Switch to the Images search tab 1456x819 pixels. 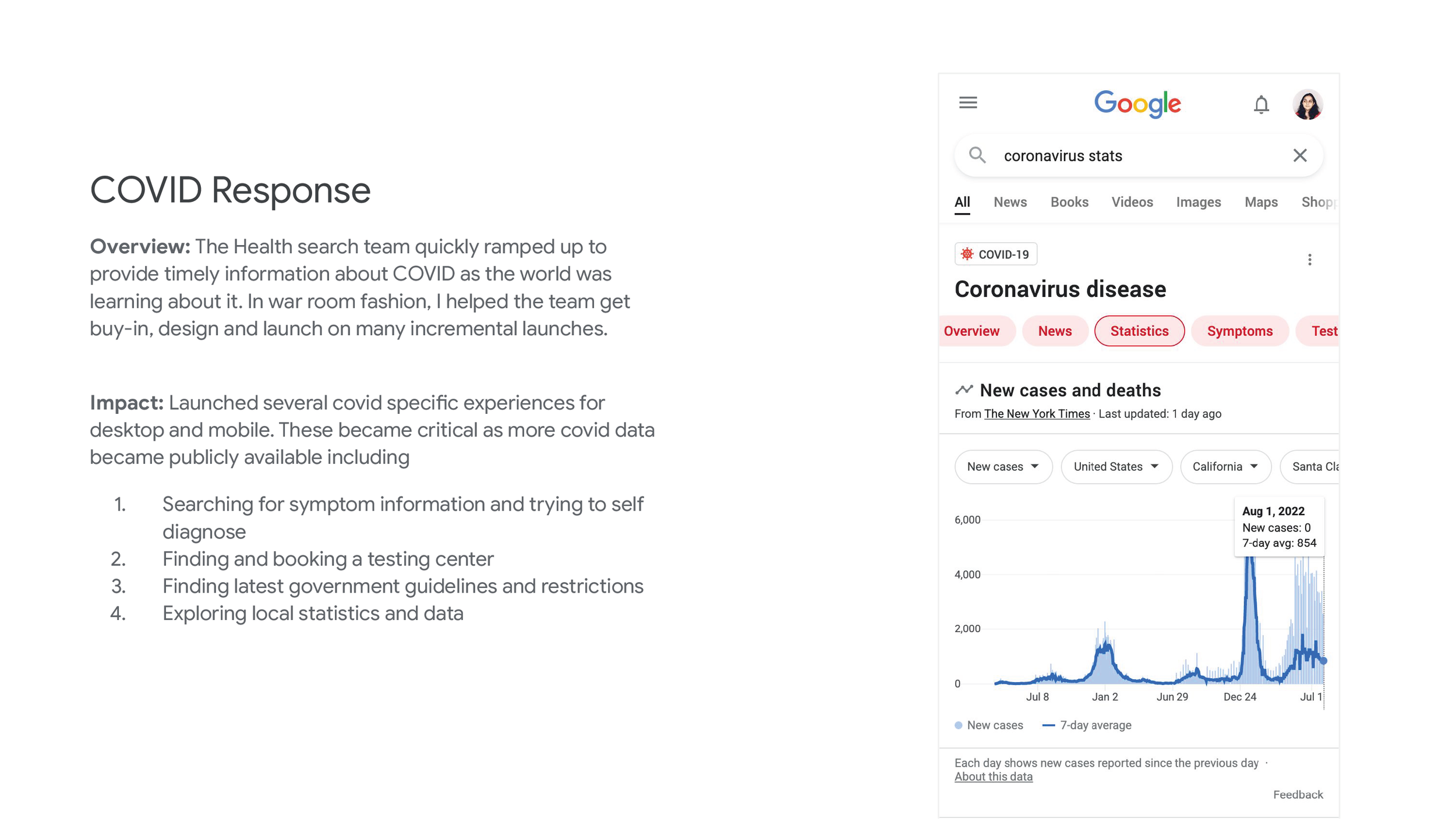click(1198, 202)
